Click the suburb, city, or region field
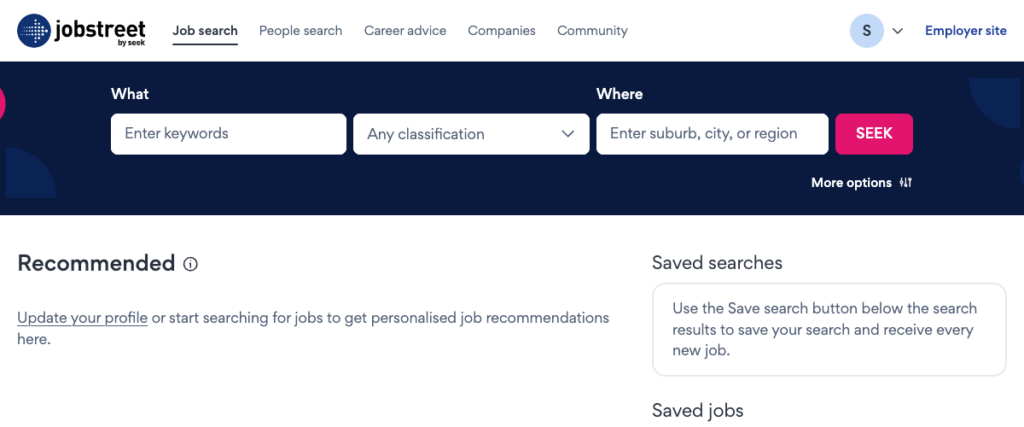1024x427 pixels. 712,134
